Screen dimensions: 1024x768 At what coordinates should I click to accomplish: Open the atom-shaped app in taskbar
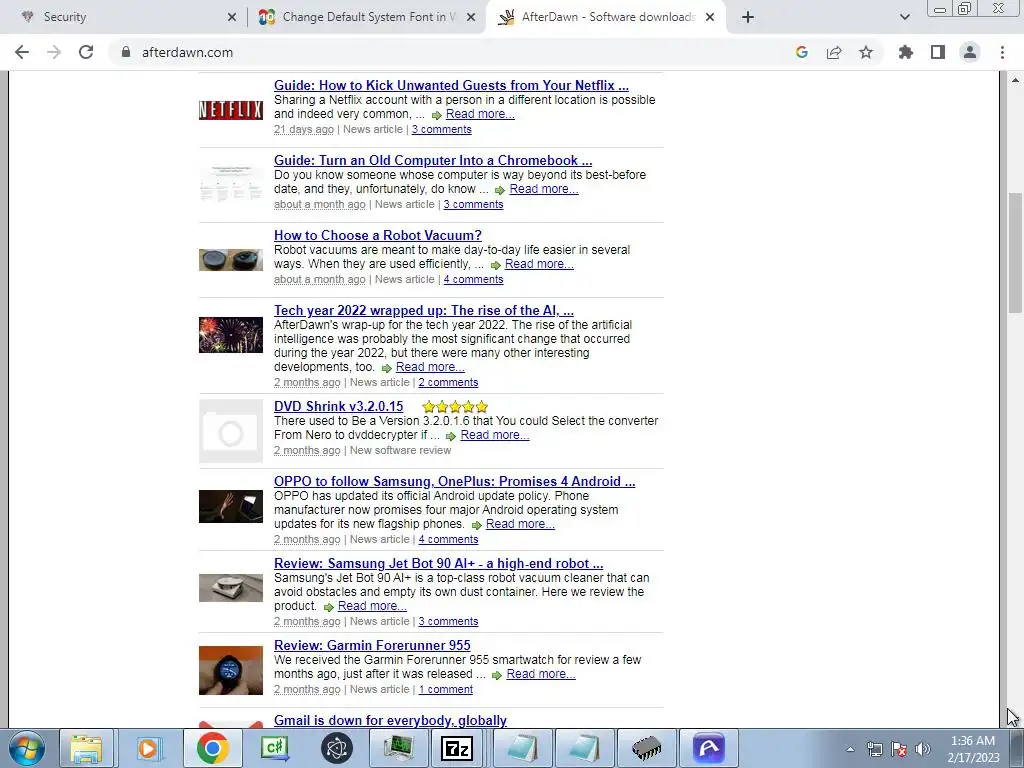tap(337, 748)
